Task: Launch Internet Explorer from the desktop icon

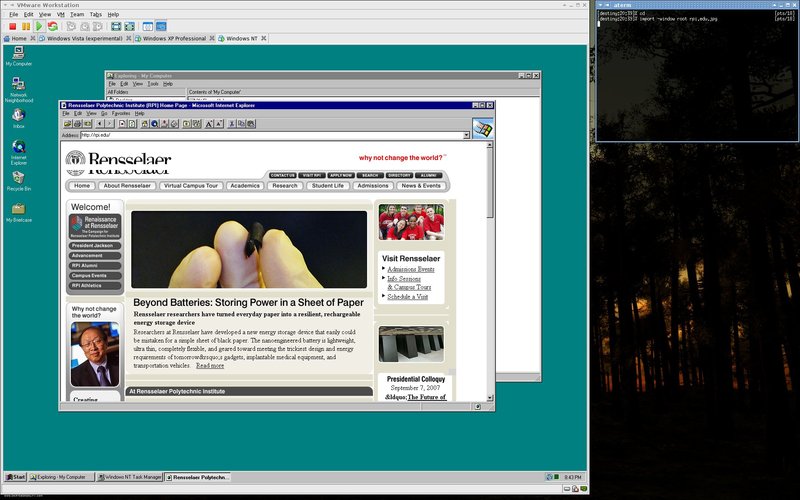Action: 18,153
